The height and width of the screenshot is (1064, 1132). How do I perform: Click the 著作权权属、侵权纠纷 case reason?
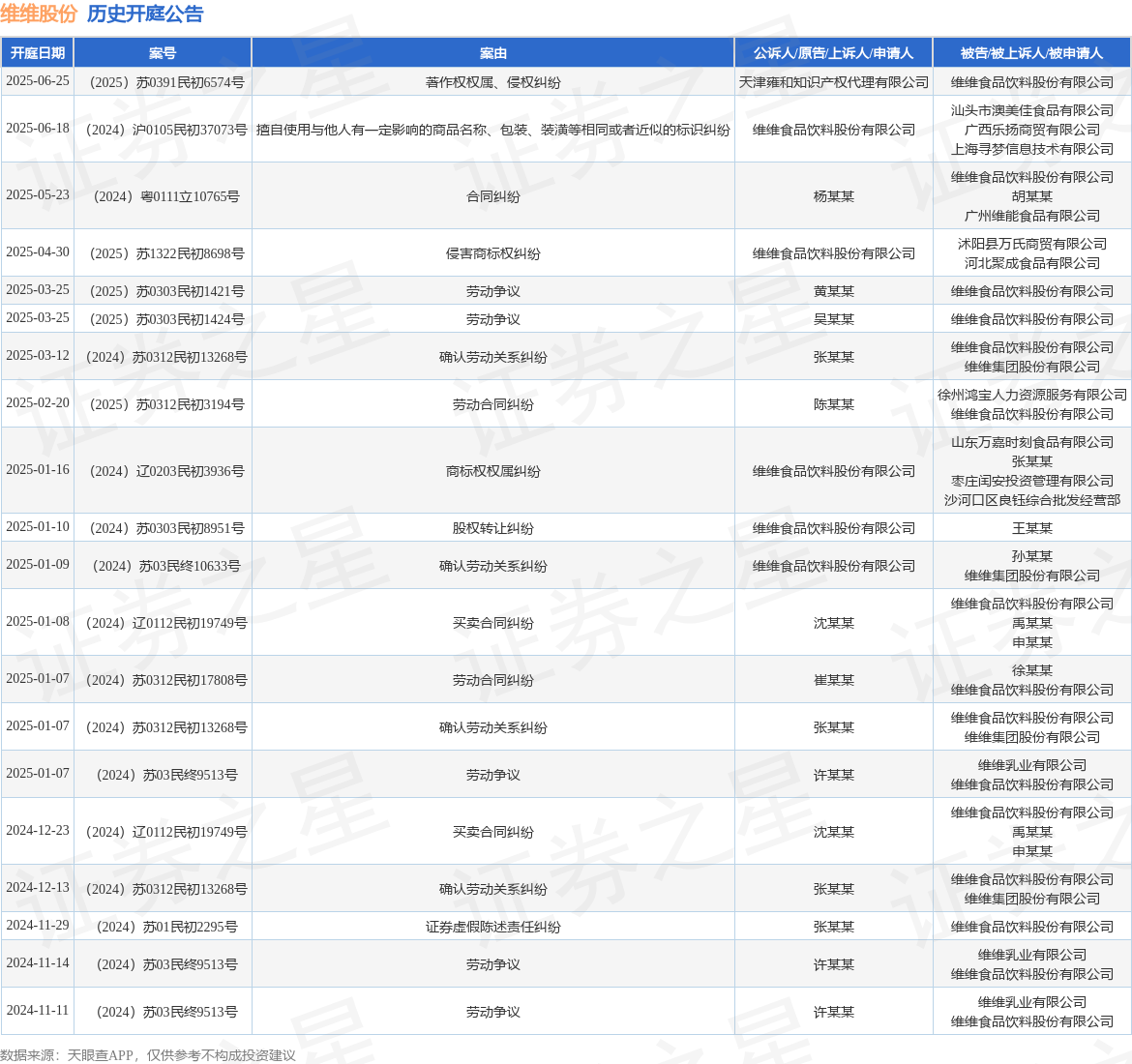click(493, 83)
